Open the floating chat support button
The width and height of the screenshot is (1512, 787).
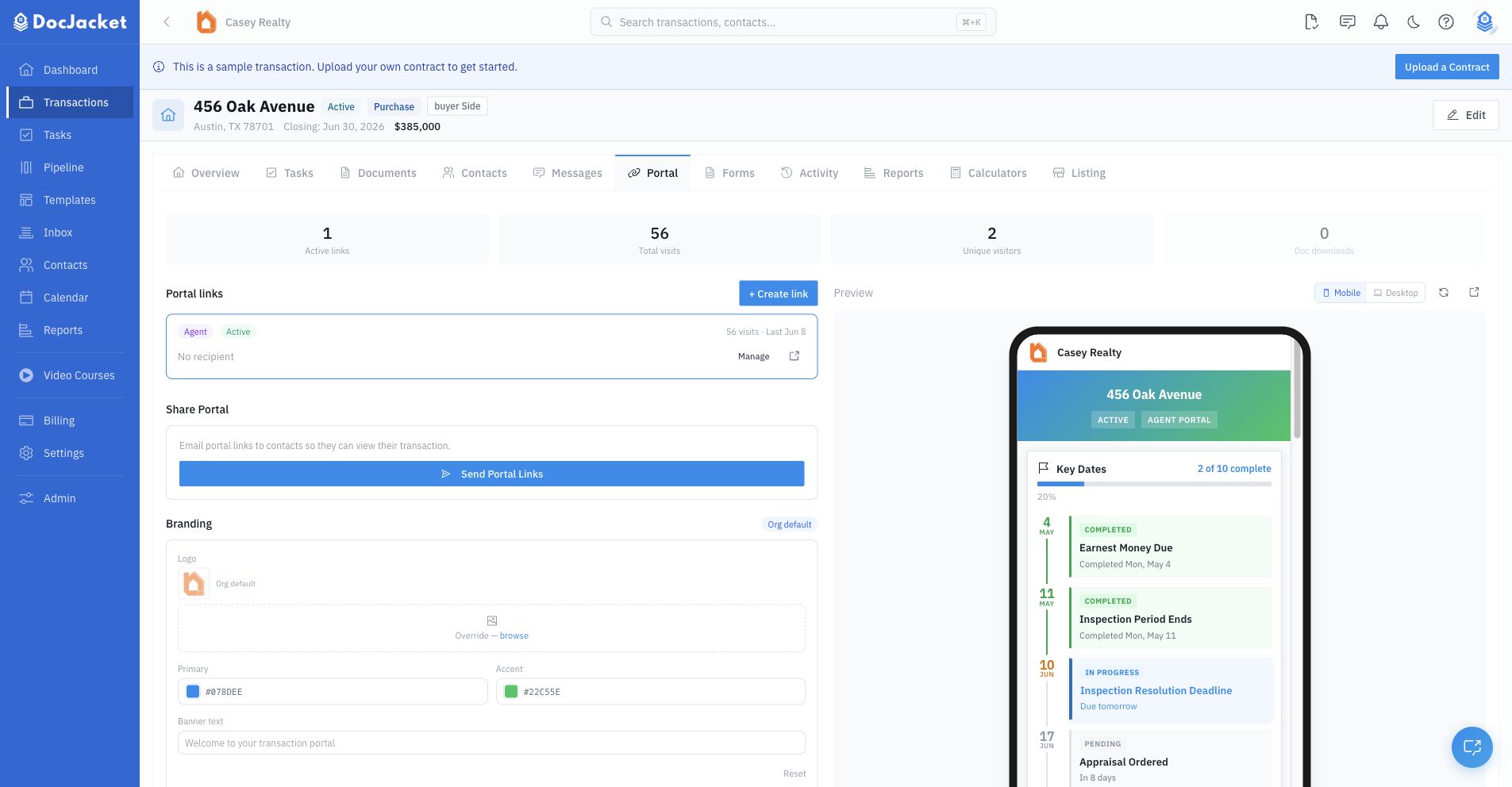pos(1472,747)
